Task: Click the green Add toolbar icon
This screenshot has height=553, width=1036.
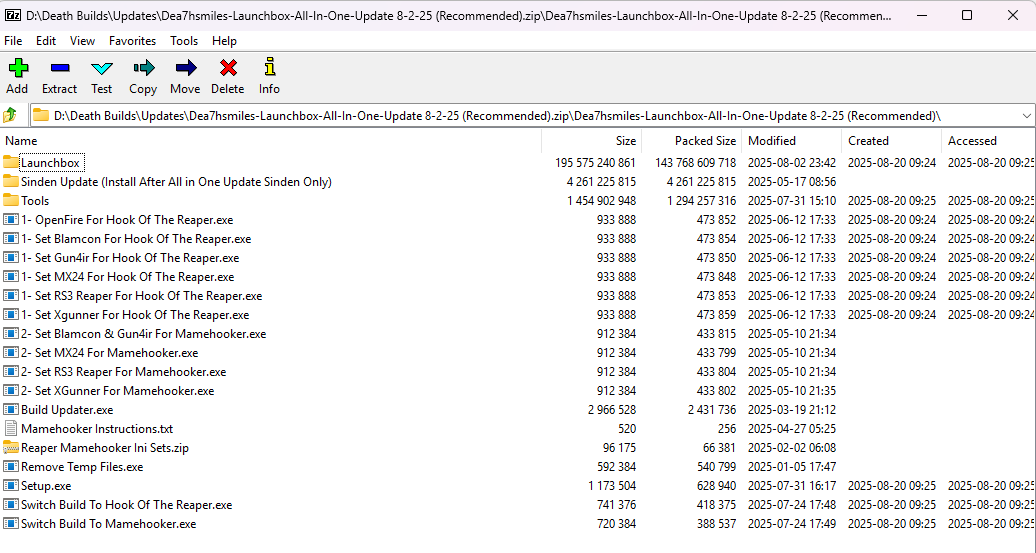Action: 17,68
